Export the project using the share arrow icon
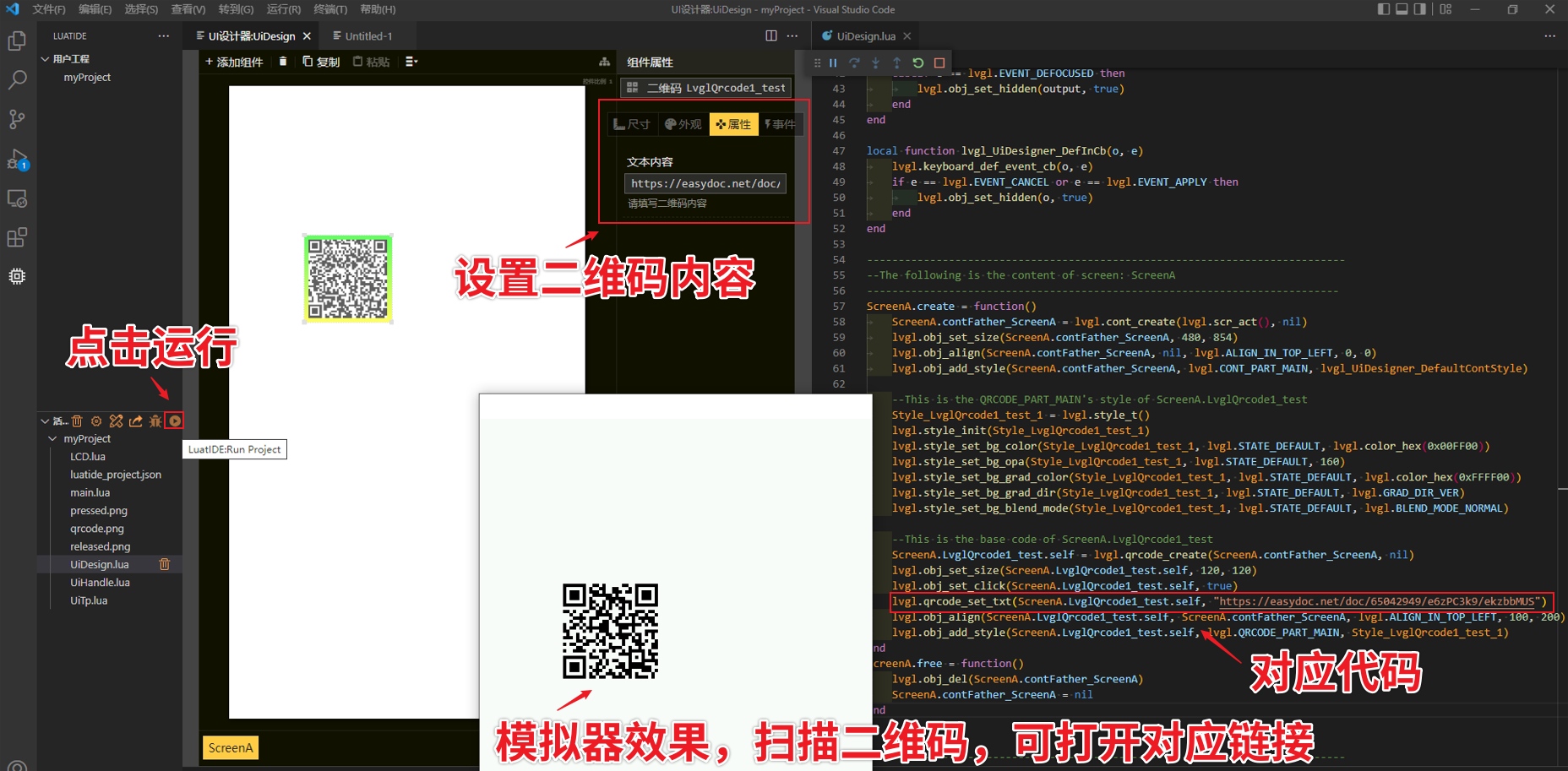This screenshot has height=771, width=1568. [x=135, y=421]
